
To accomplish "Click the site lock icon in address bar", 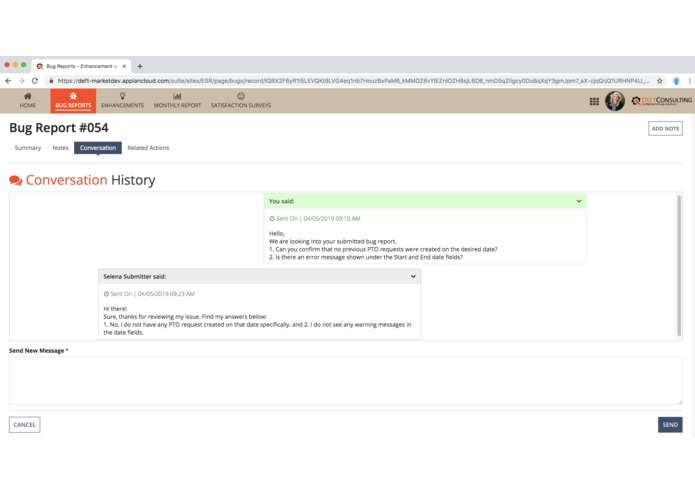I will 51,81.
